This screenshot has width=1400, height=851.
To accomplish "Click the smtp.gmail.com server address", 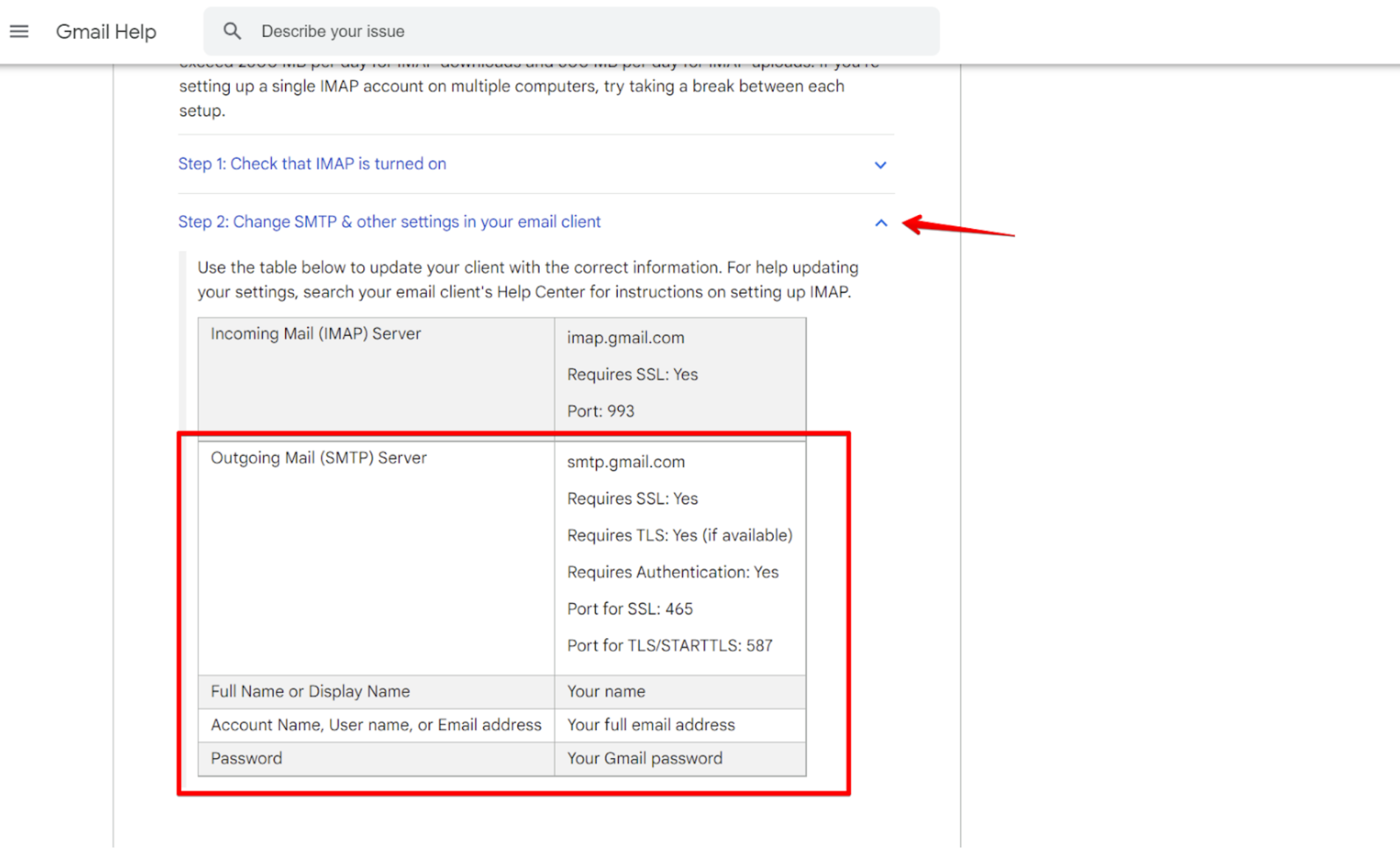I will point(625,462).
